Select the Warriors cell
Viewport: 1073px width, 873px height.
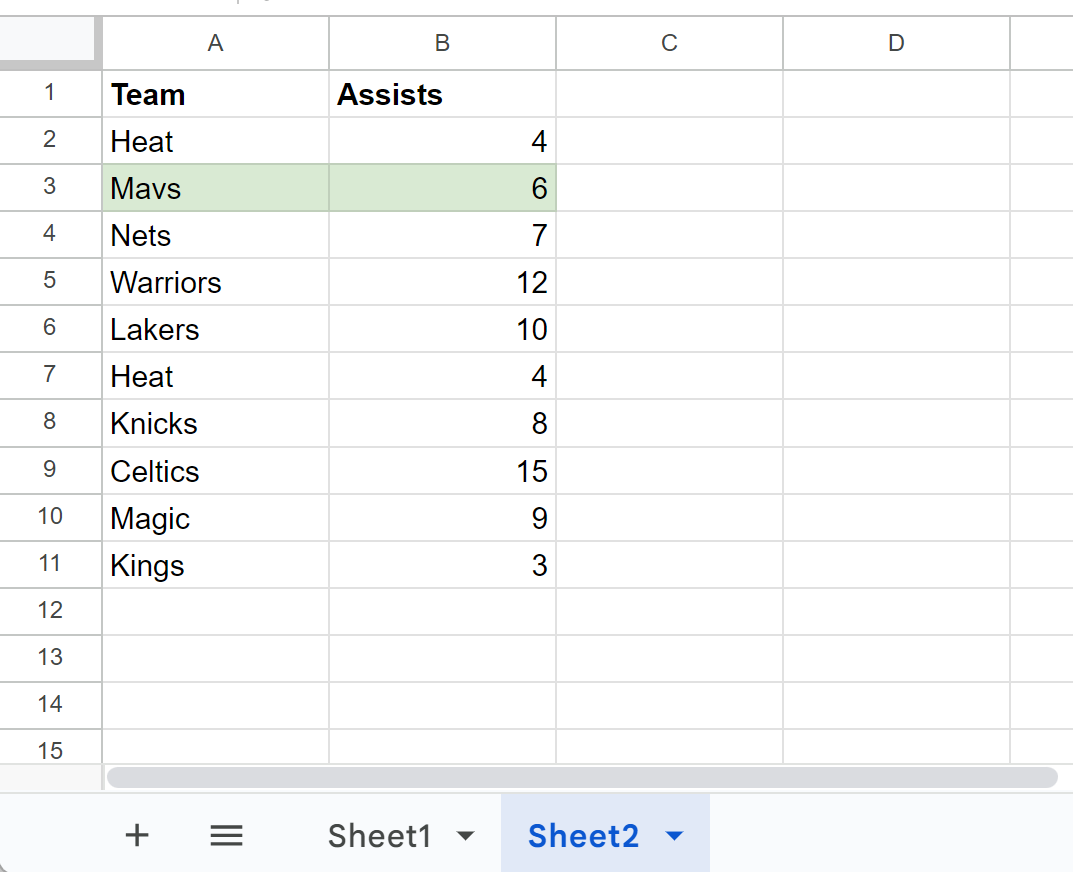(216, 282)
